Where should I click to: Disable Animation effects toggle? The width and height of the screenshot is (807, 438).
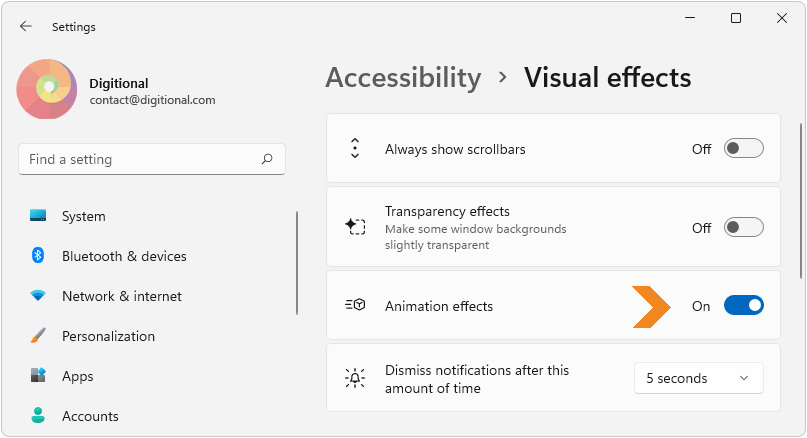(744, 306)
